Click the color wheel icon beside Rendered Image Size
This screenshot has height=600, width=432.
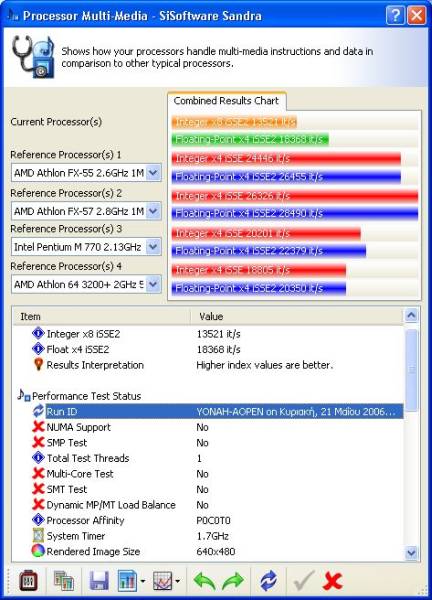(38, 551)
